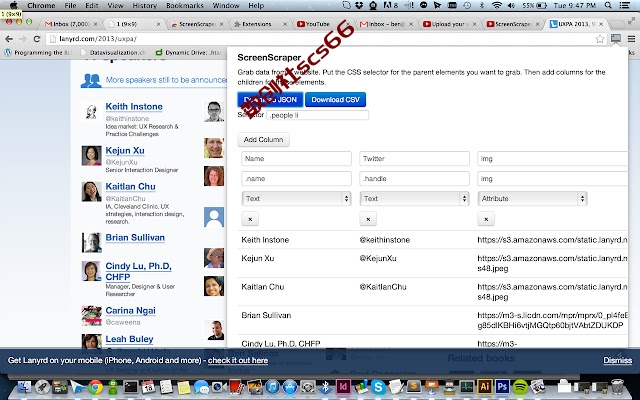Click the .name selector field
Screen dimensions: 640x400
tap(296, 178)
